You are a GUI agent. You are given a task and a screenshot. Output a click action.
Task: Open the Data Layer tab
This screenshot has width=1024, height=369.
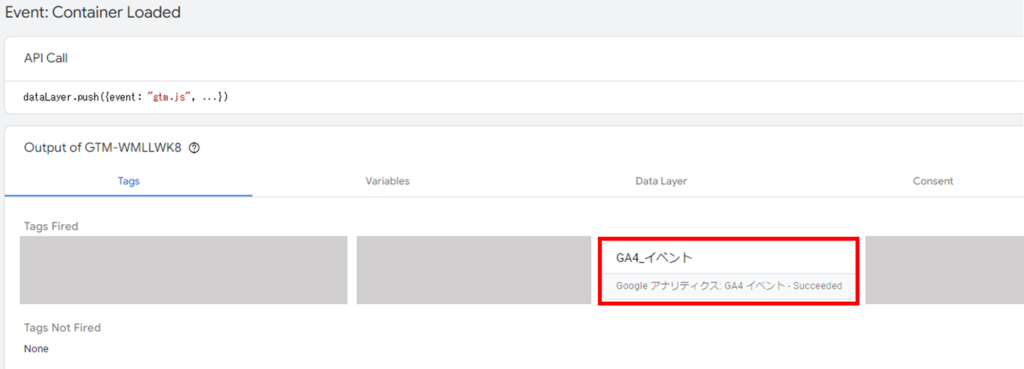[x=661, y=181]
